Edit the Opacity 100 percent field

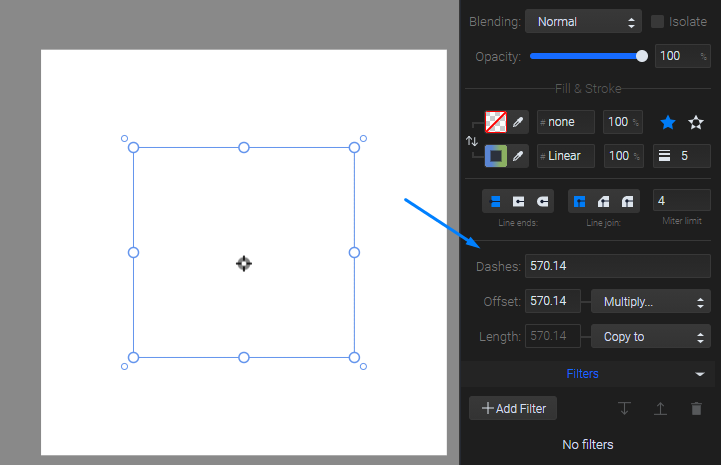click(x=682, y=56)
